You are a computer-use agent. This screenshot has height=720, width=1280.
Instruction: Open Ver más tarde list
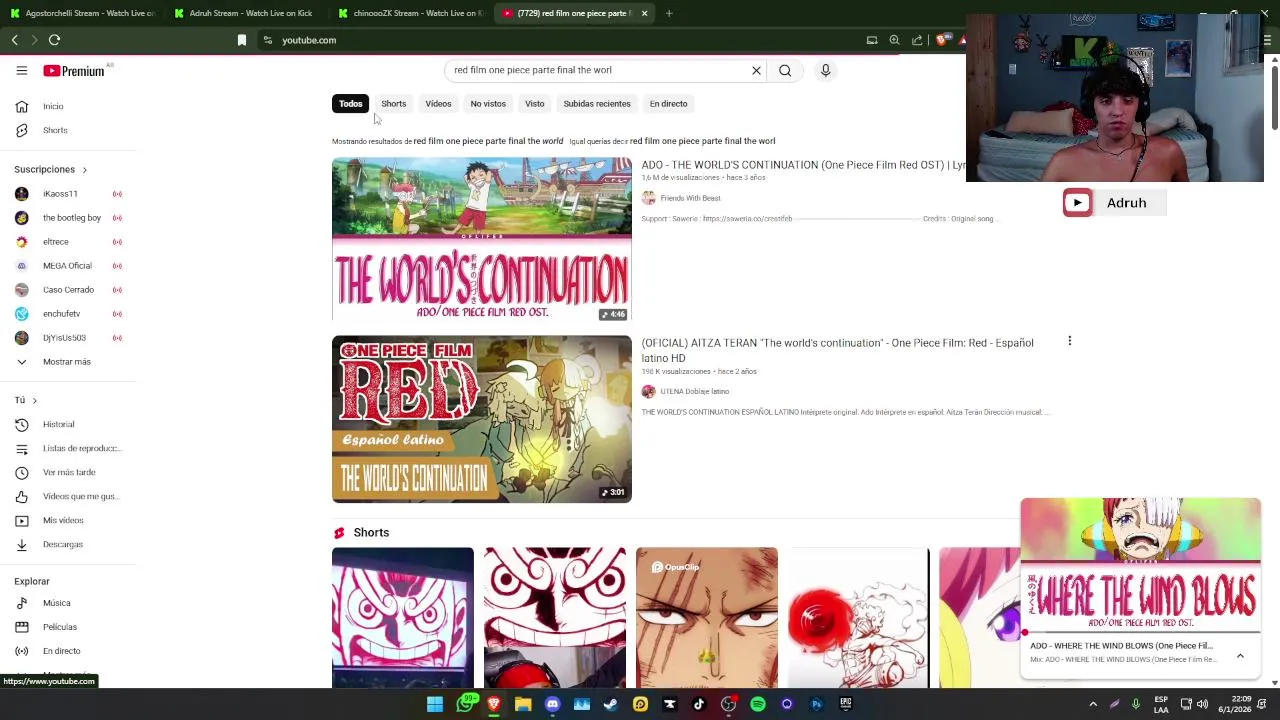click(x=70, y=472)
